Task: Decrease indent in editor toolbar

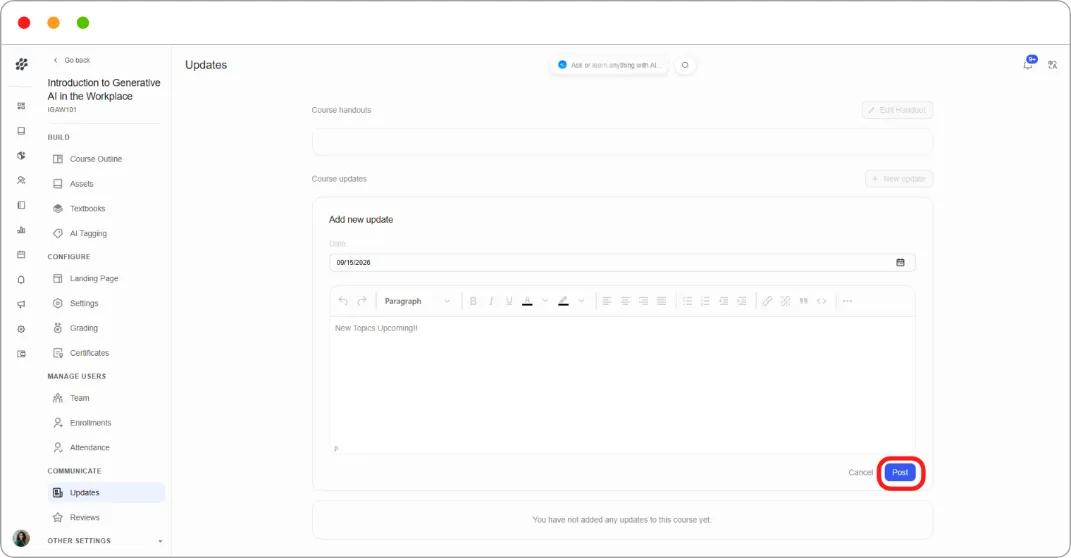Action: [x=723, y=301]
